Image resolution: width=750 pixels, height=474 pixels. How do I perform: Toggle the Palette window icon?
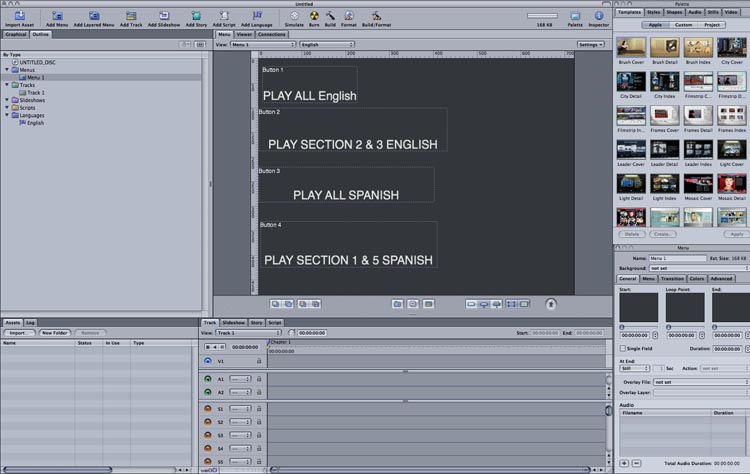pyautogui.click(x=575, y=16)
